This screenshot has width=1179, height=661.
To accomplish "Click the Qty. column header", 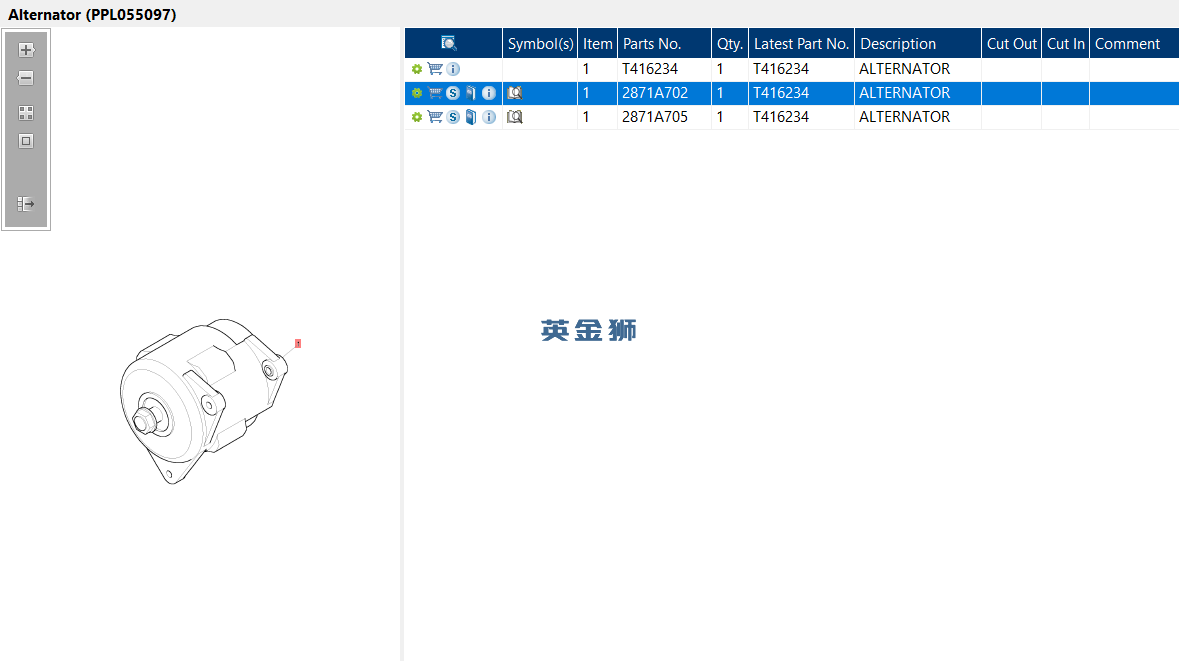I will click(730, 44).
